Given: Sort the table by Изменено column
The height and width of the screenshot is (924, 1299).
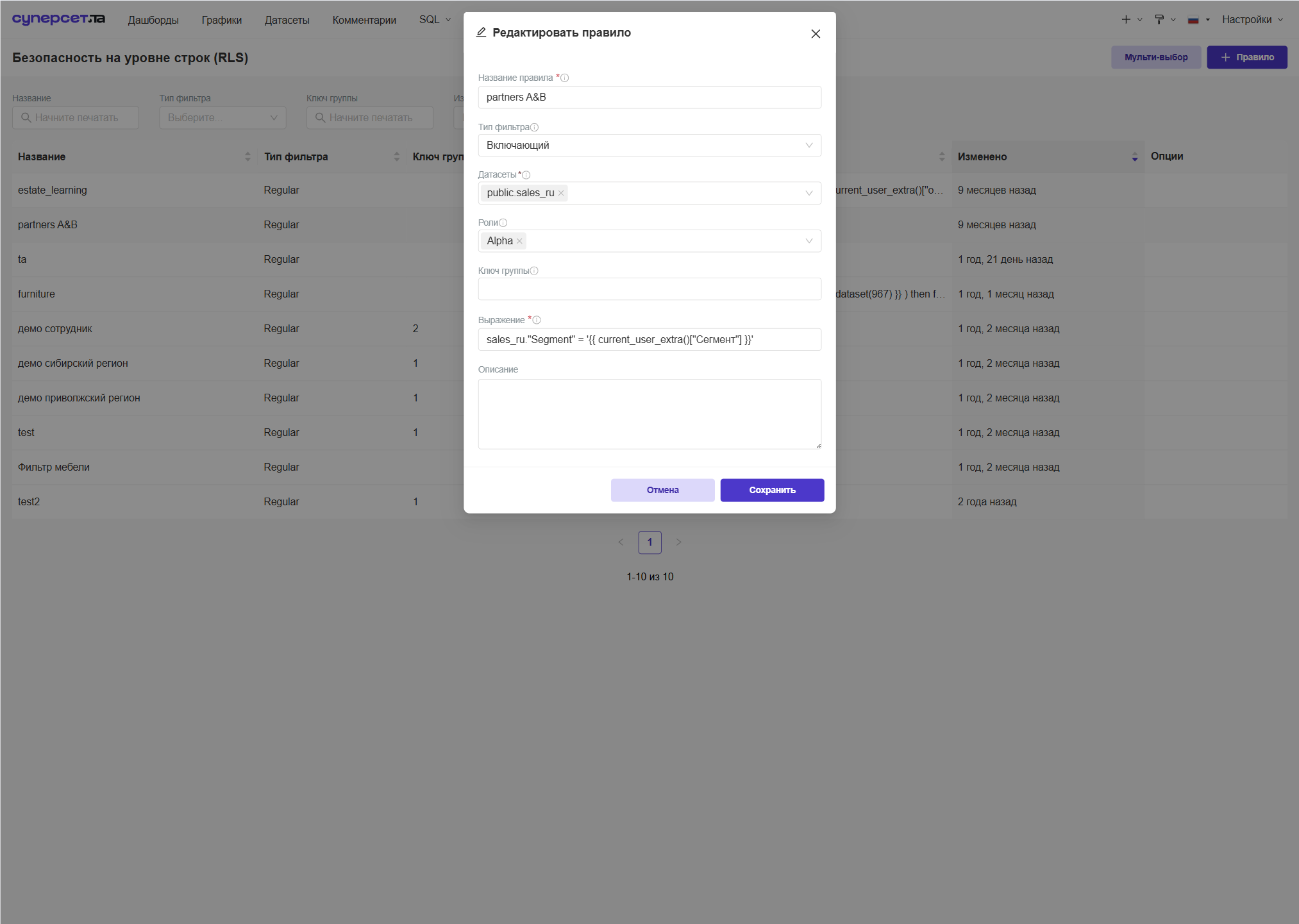Looking at the screenshot, I should [1046, 157].
